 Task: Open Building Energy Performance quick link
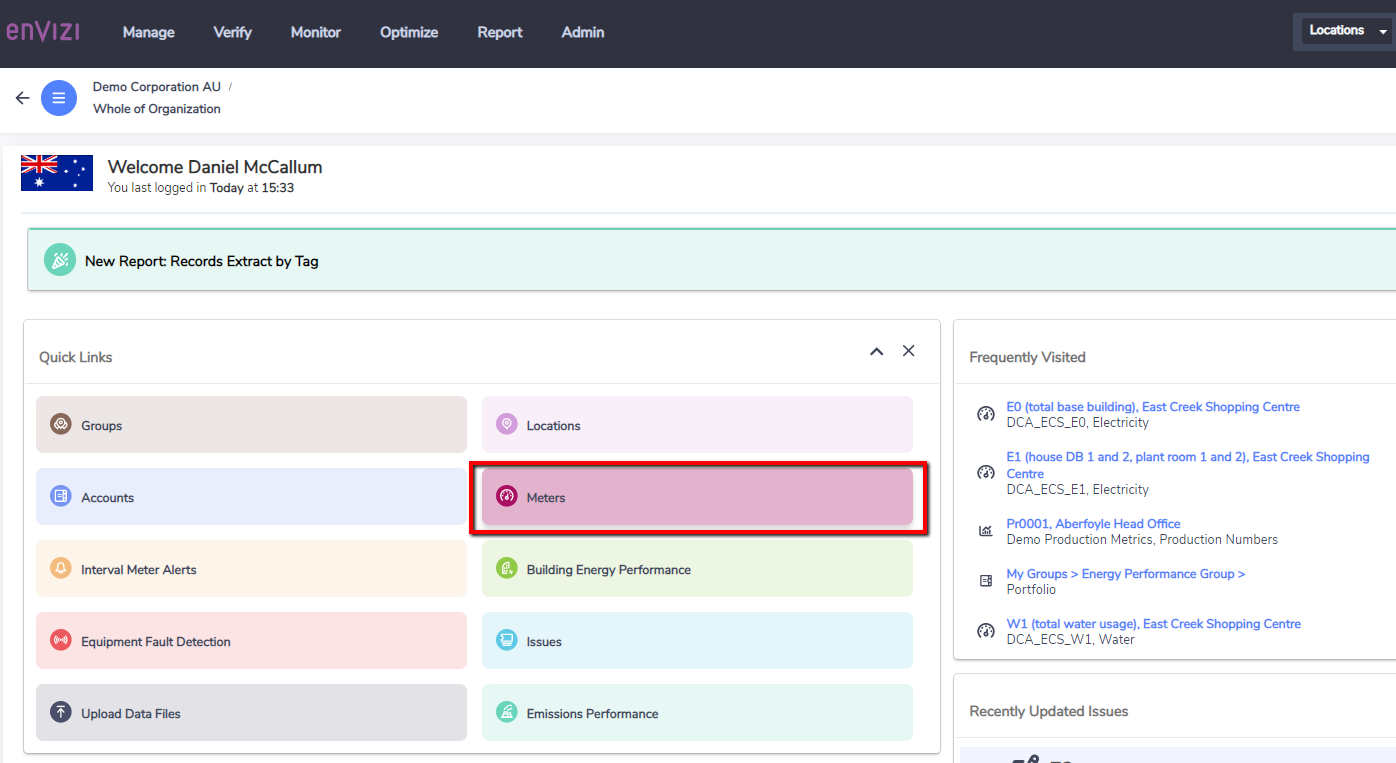697,569
